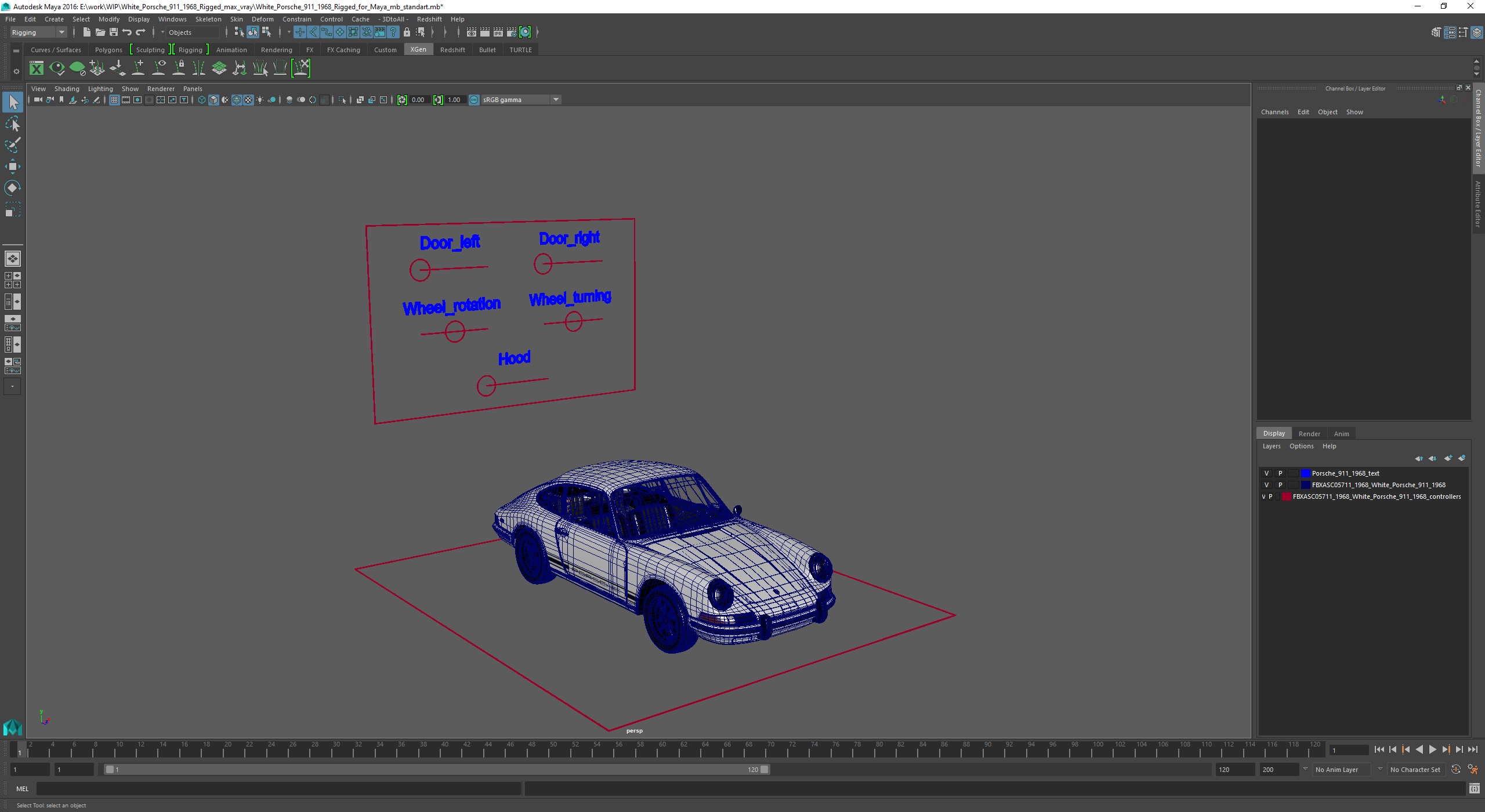Image resolution: width=1485 pixels, height=812 pixels.
Task: Toggle playback P for the controllers layer
Action: tap(1270, 496)
